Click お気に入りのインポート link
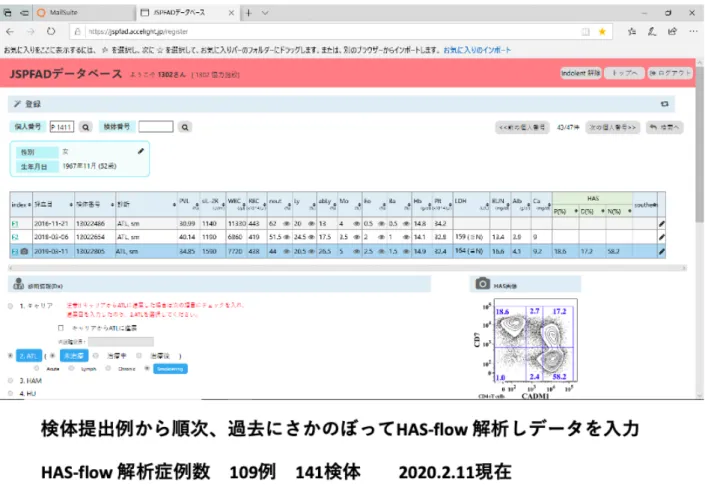This screenshot has width=705, height=487. point(477,50)
